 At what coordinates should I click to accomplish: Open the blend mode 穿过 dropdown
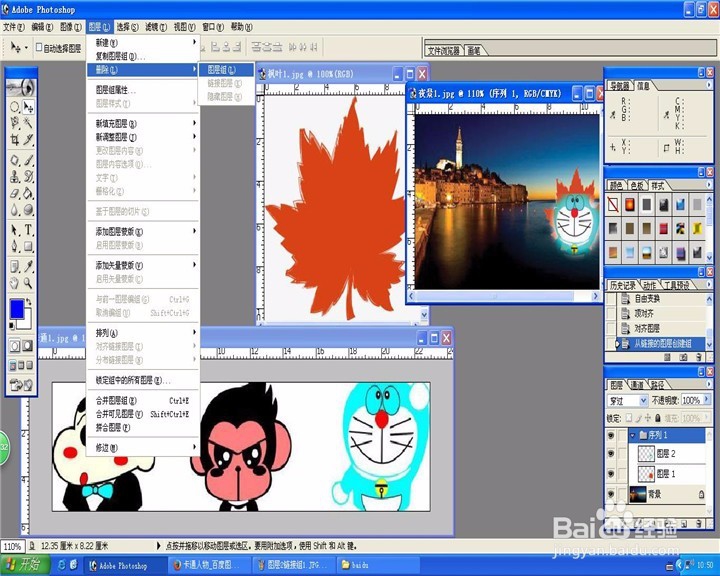[x=644, y=401]
